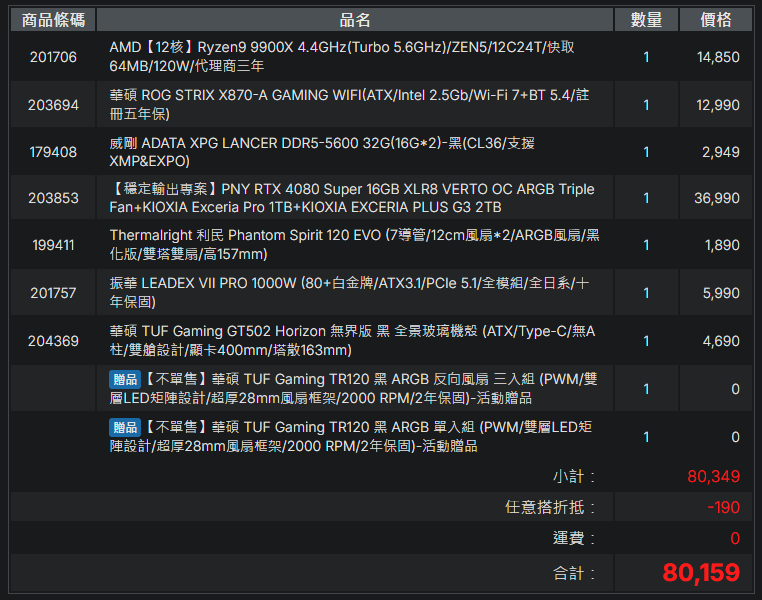Click the TUF Gaming TR120 單入組 gift description
The image size is (762, 600).
click(350, 437)
